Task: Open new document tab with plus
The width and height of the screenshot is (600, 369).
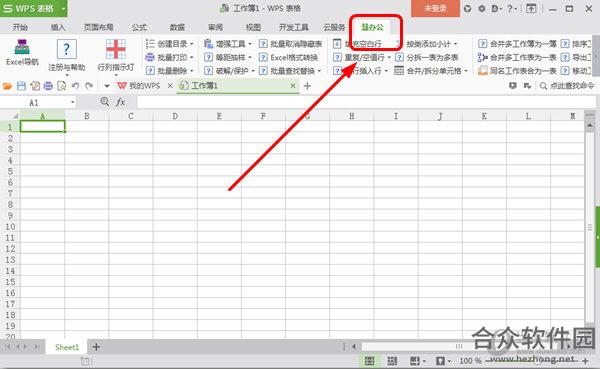Action: tap(307, 86)
